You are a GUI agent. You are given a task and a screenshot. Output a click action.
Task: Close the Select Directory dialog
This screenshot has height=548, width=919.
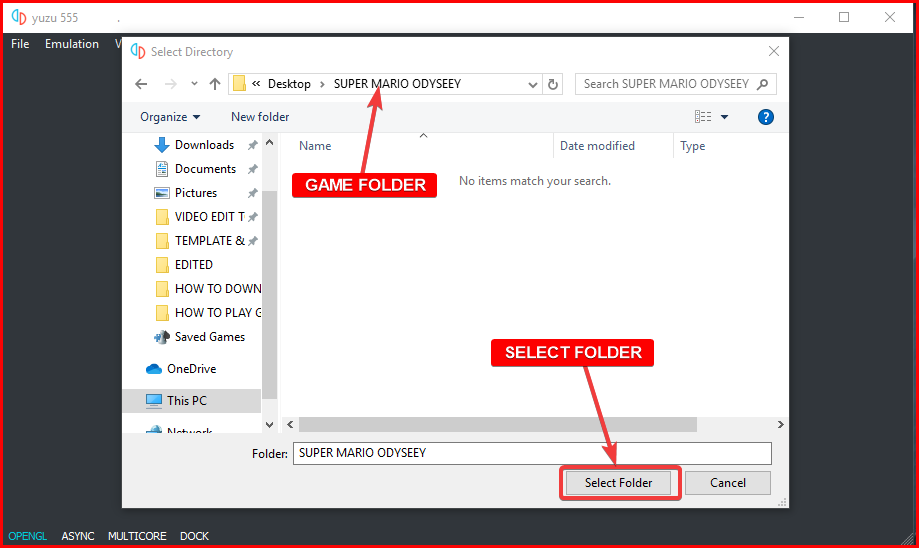pos(774,52)
